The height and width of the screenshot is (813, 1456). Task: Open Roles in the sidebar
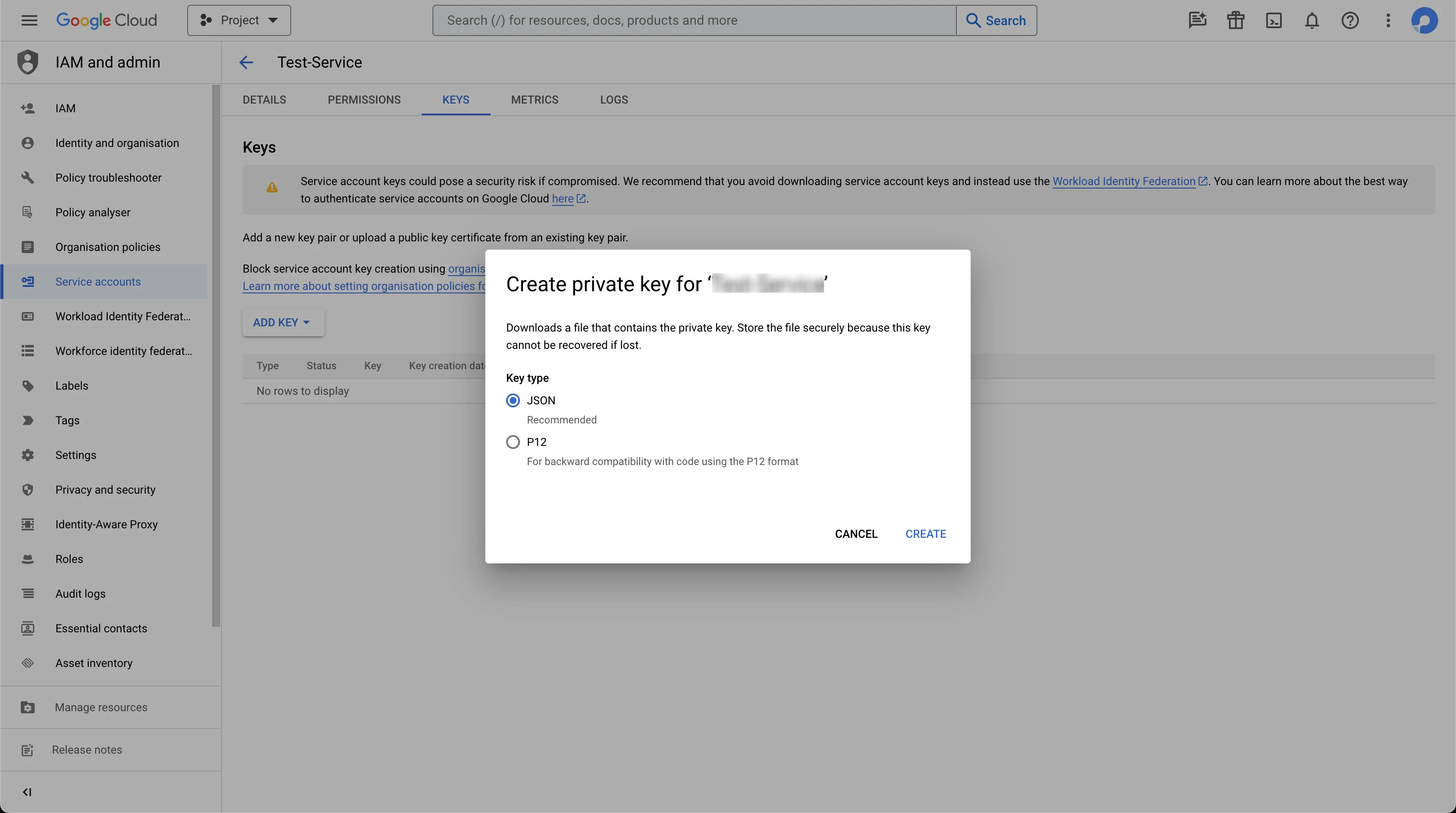[69, 559]
